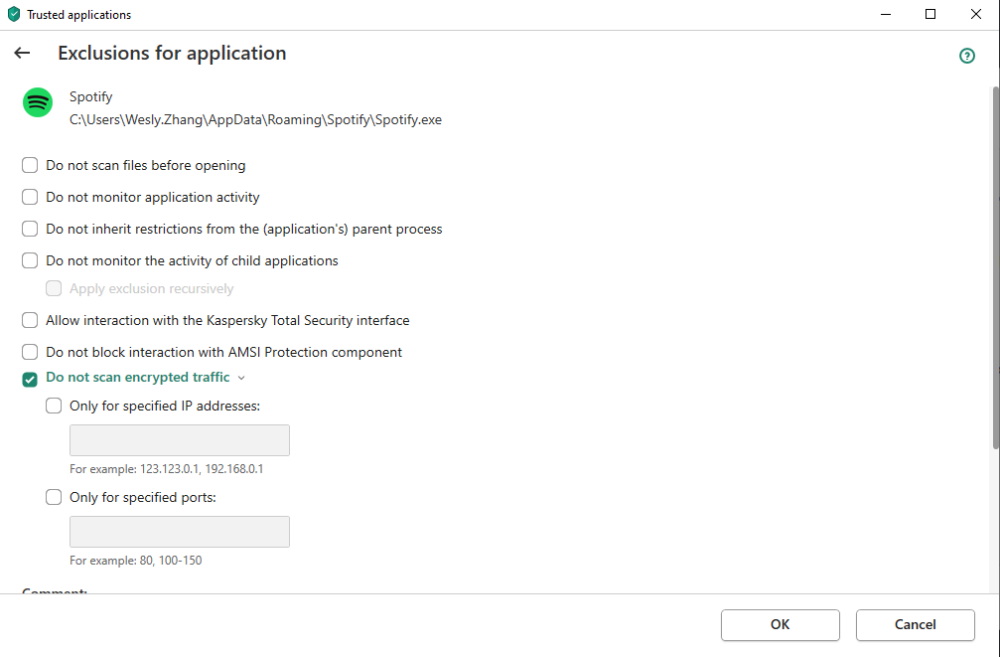Check Allow interaction with Kaspersky Total Security interface
This screenshot has width=1000, height=657.
(x=30, y=320)
